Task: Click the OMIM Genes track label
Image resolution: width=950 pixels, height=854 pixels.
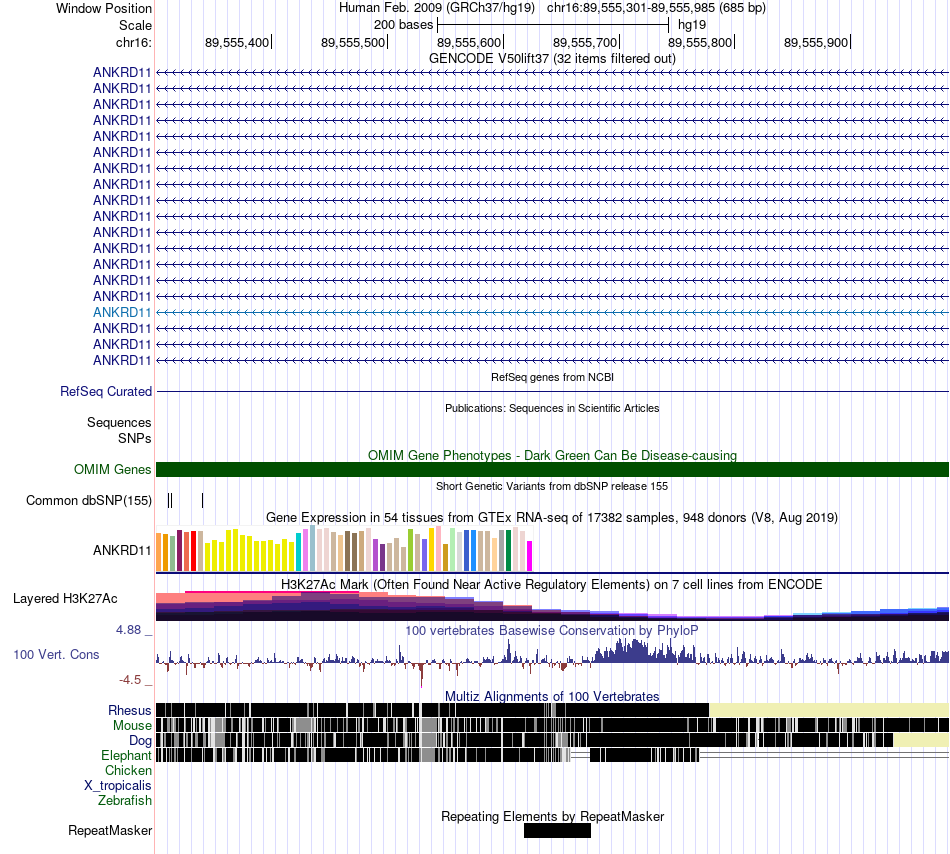Action: 112,469
